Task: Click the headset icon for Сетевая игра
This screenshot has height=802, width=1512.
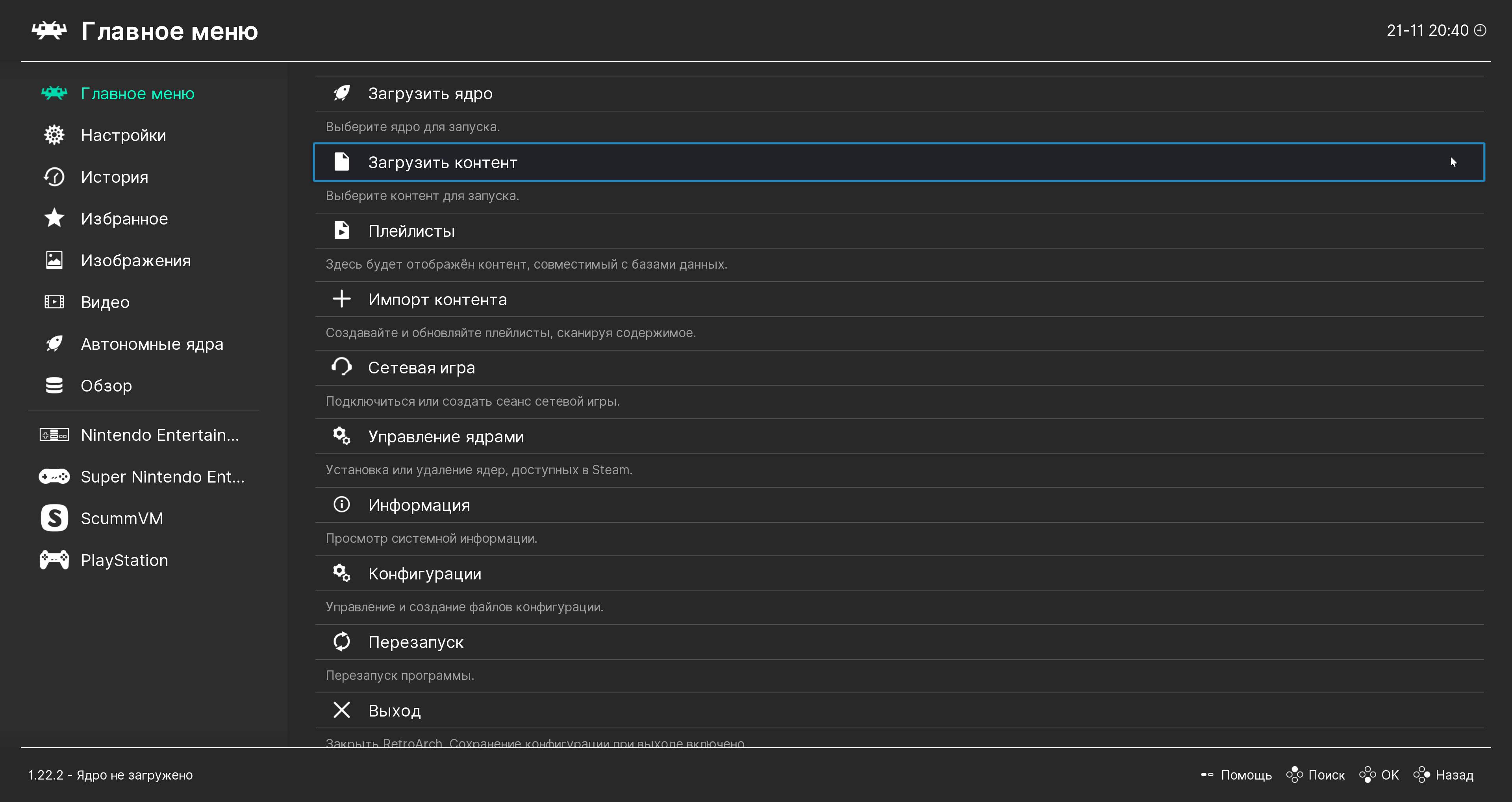Action: 342,367
